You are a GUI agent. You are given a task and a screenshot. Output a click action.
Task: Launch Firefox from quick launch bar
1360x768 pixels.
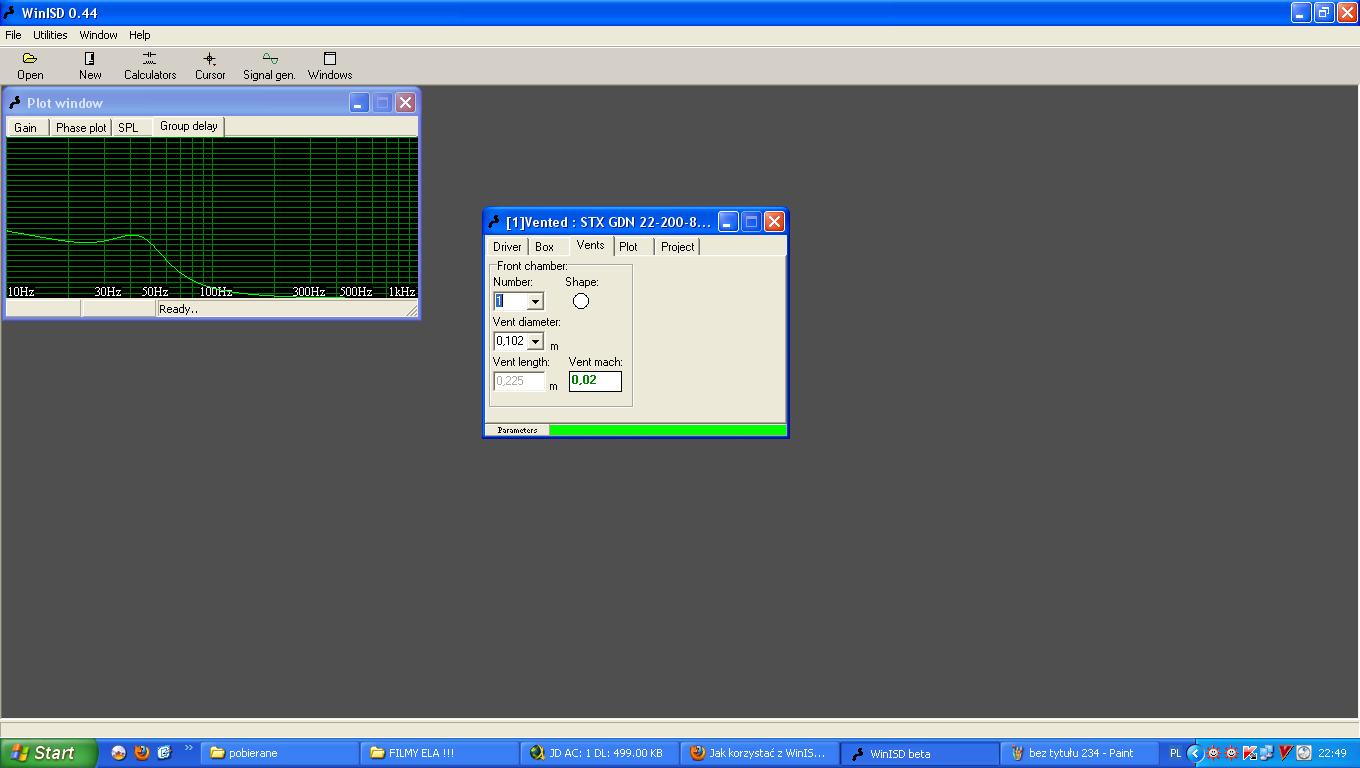[x=141, y=753]
